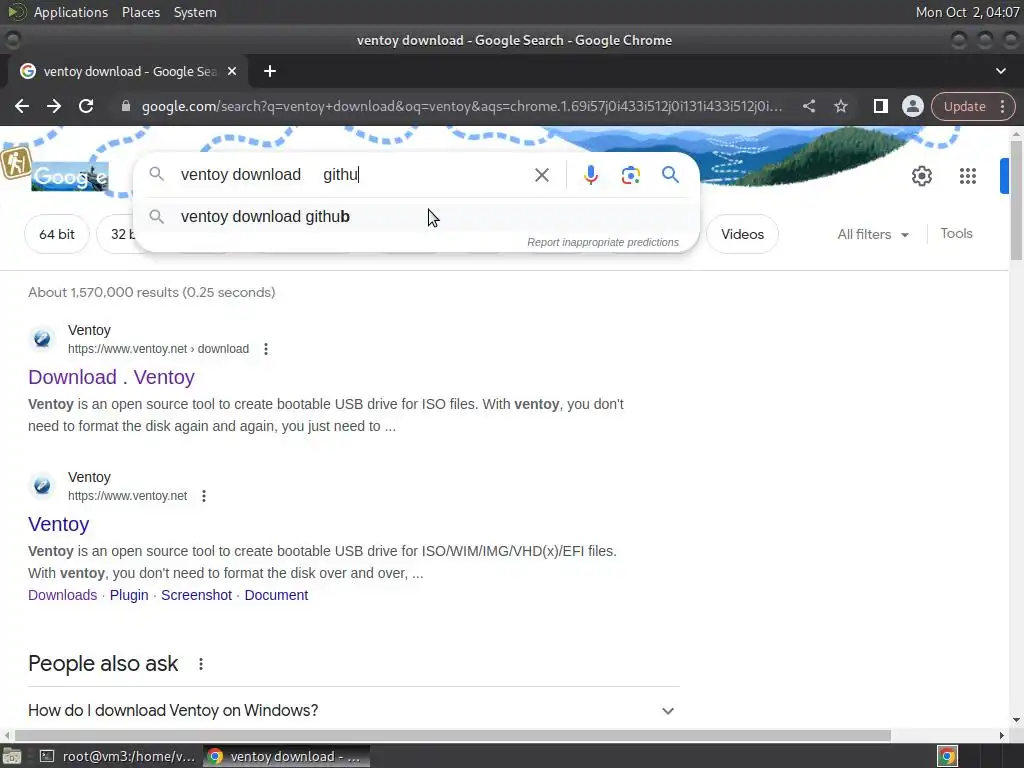Switch to ventoy download Chrome taskbar entry

tap(287, 756)
